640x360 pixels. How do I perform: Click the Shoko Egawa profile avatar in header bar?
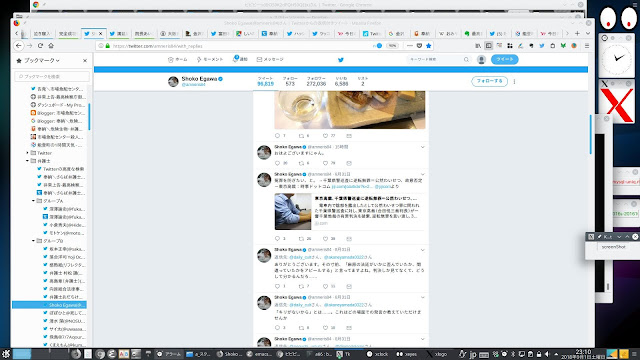click(173, 81)
